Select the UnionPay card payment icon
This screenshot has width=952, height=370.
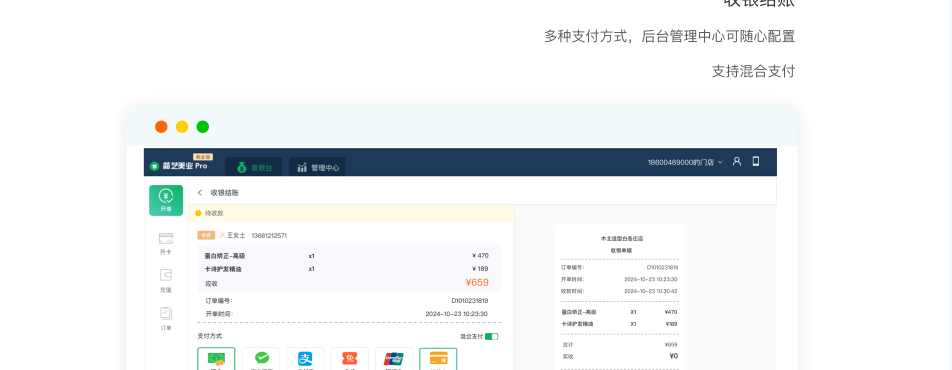pos(393,359)
